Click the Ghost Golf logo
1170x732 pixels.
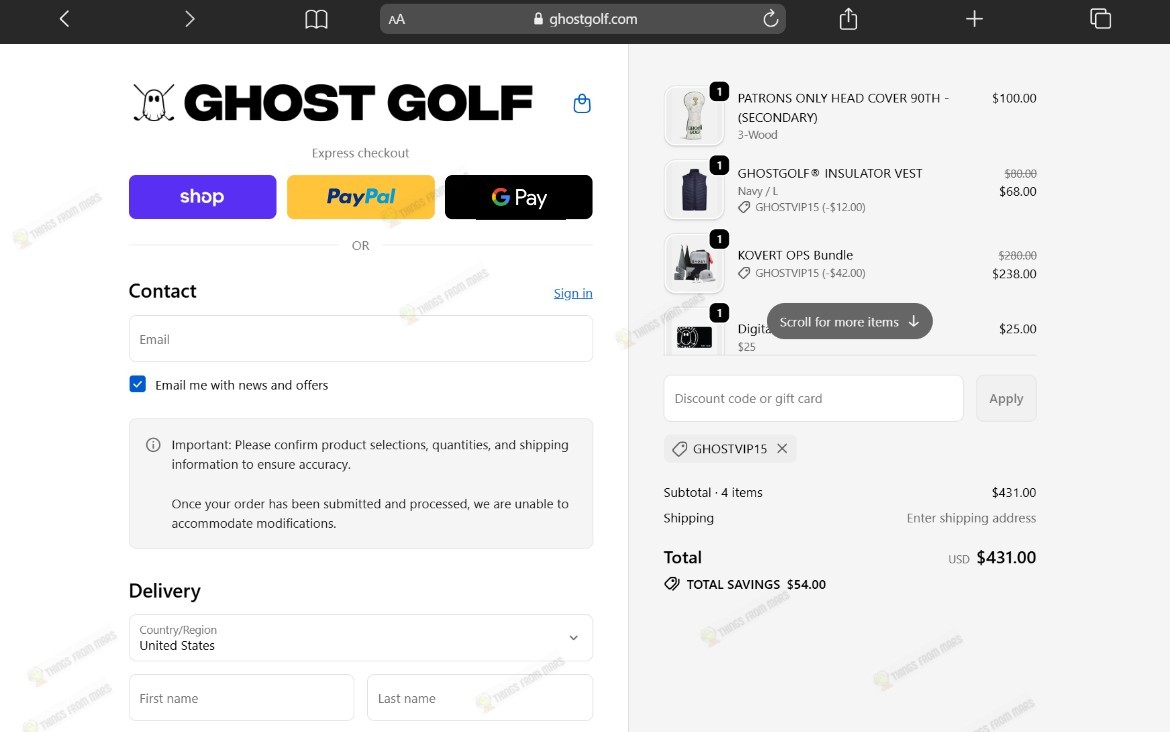tap(333, 103)
